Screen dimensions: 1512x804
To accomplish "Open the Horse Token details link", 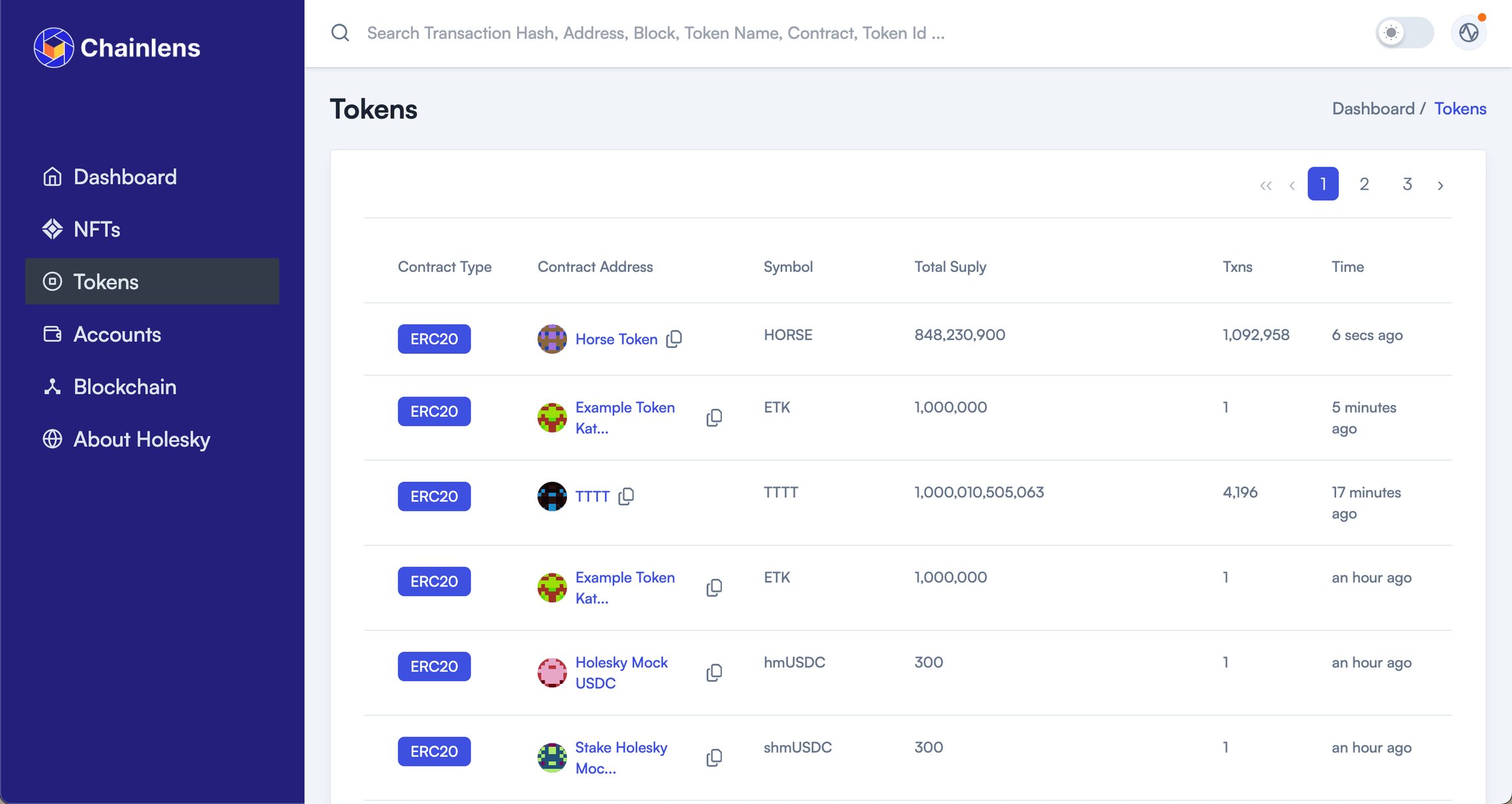I will click(616, 339).
